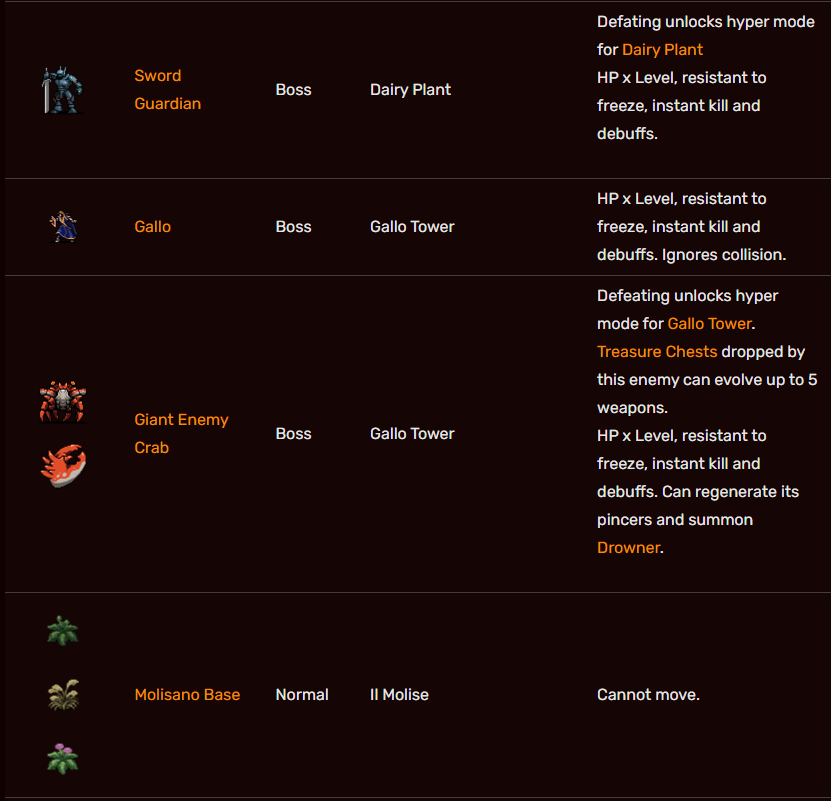Click the red Giant Enemy Crab sprite
Image resolution: width=831 pixels, height=801 pixels.
click(x=63, y=402)
